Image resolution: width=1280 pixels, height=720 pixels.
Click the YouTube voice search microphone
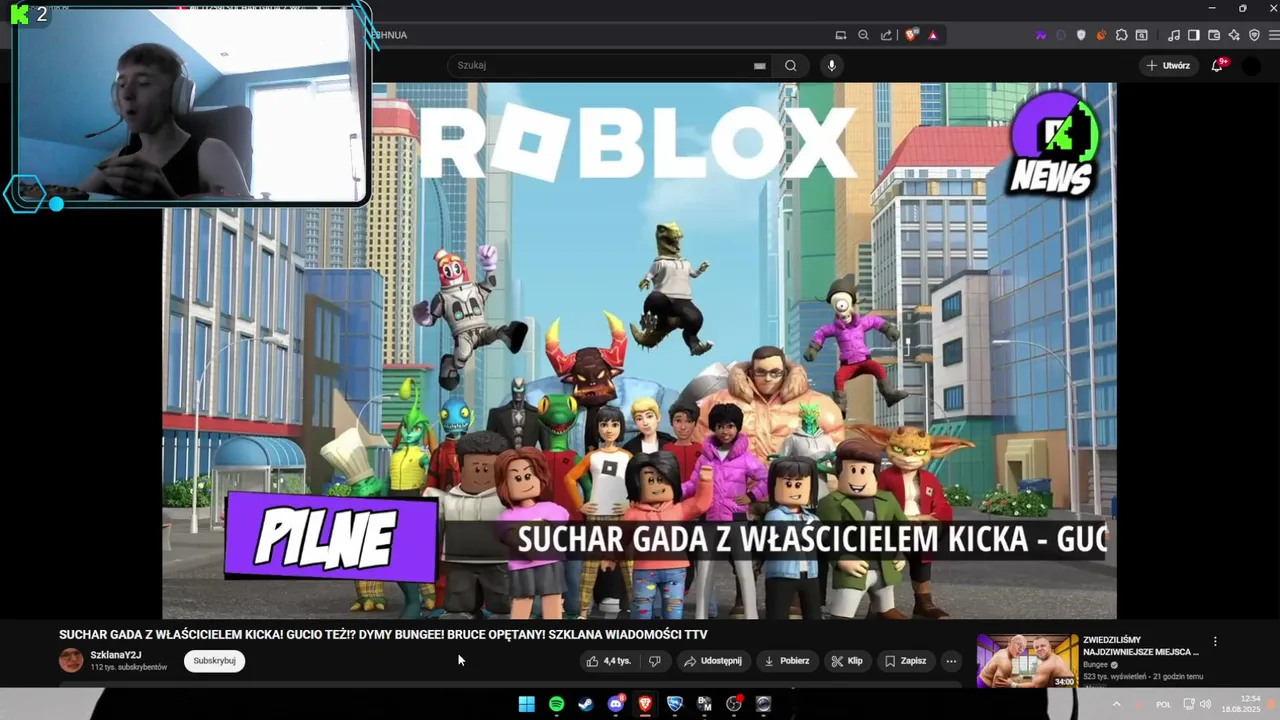tap(831, 65)
